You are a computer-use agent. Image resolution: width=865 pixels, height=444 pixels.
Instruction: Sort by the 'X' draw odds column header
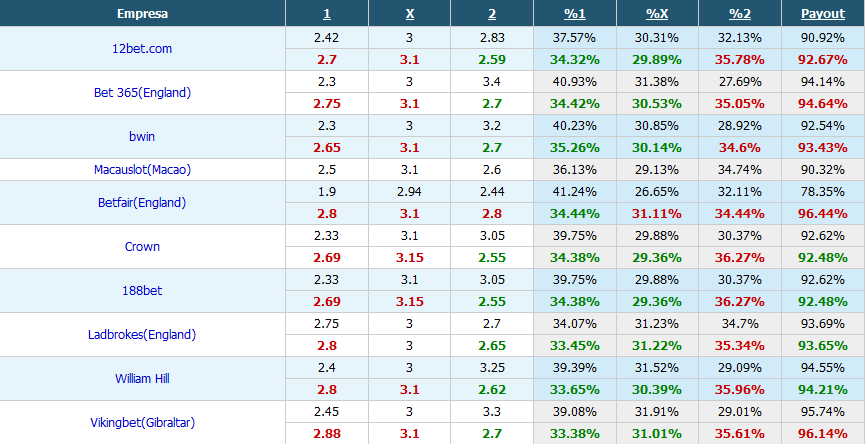(409, 14)
